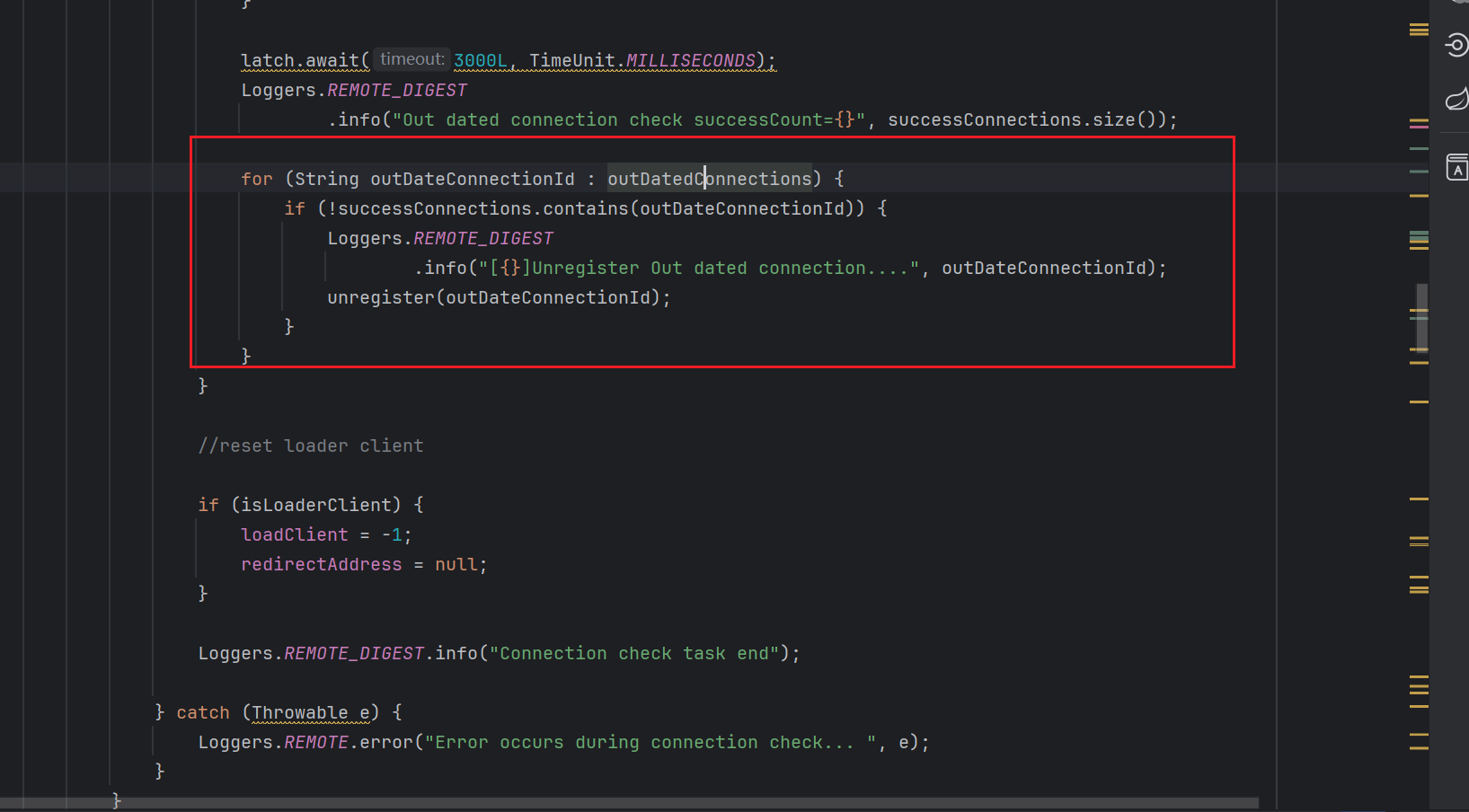
Task: Place cursor on outDatedConnections in for loop
Action: tap(709, 179)
